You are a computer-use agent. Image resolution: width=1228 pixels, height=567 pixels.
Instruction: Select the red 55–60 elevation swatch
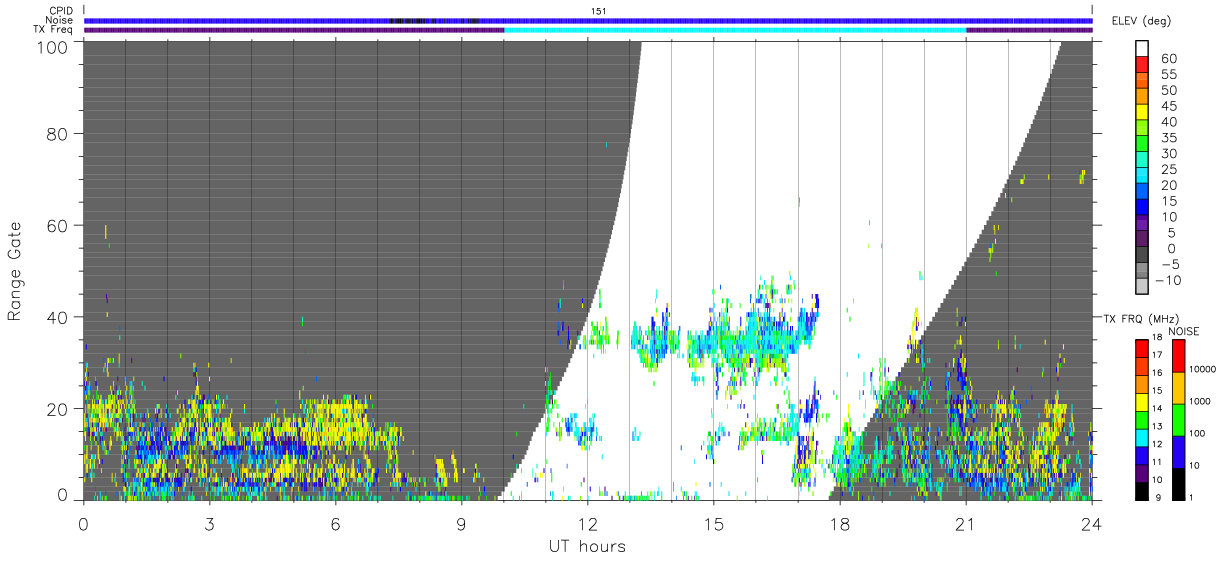coord(1143,64)
